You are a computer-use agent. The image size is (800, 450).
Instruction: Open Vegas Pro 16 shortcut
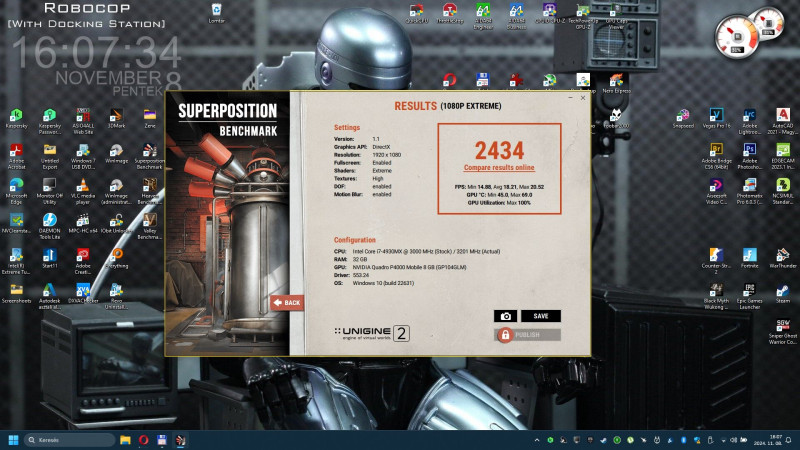pos(716,118)
